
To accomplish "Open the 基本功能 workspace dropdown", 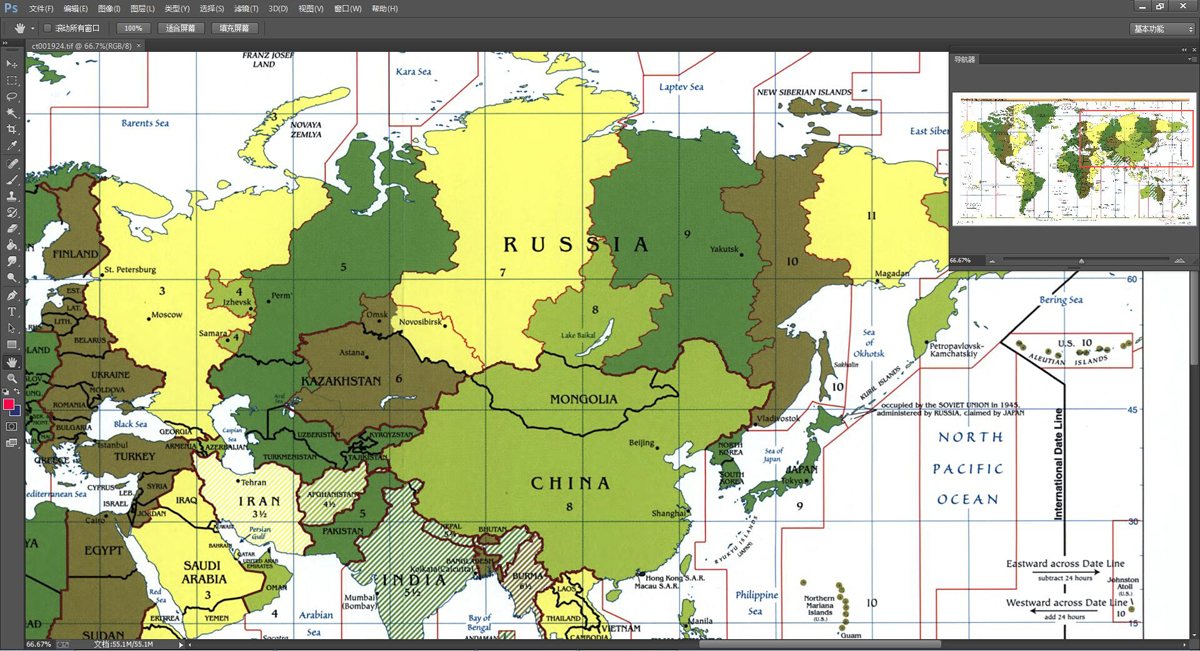I will pyautogui.click(x=1162, y=29).
